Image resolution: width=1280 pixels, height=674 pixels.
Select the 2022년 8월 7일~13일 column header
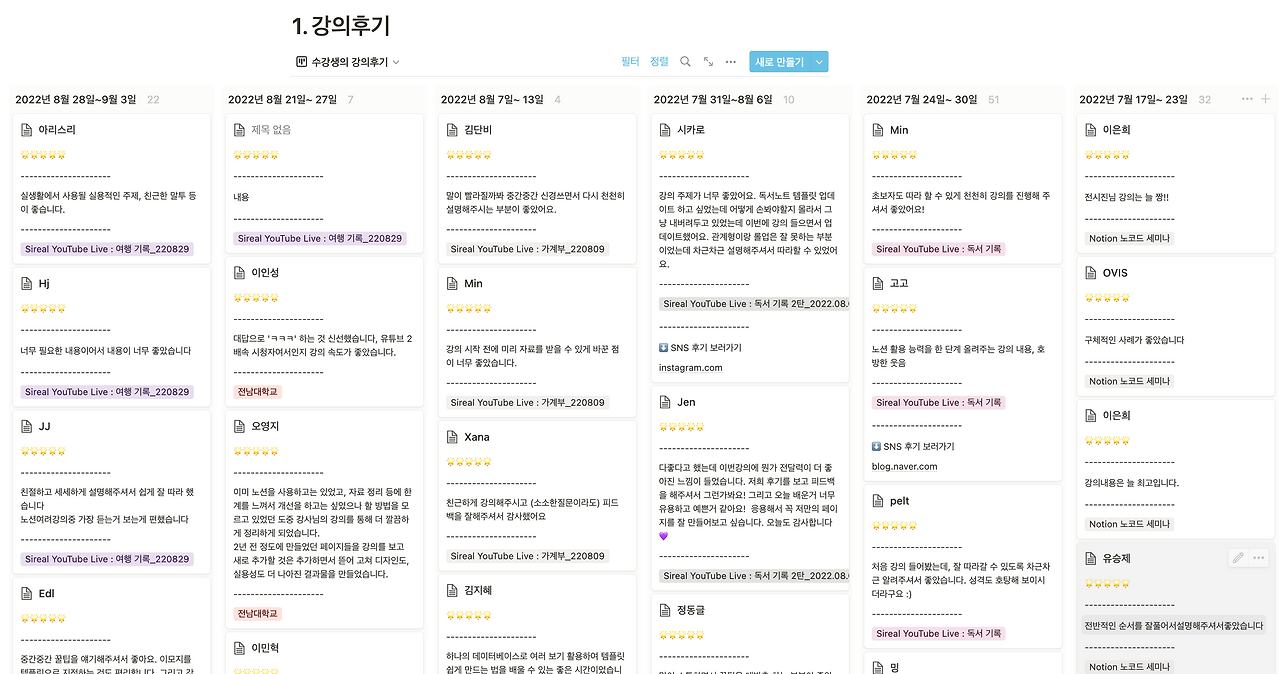click(x=492, y=99)
